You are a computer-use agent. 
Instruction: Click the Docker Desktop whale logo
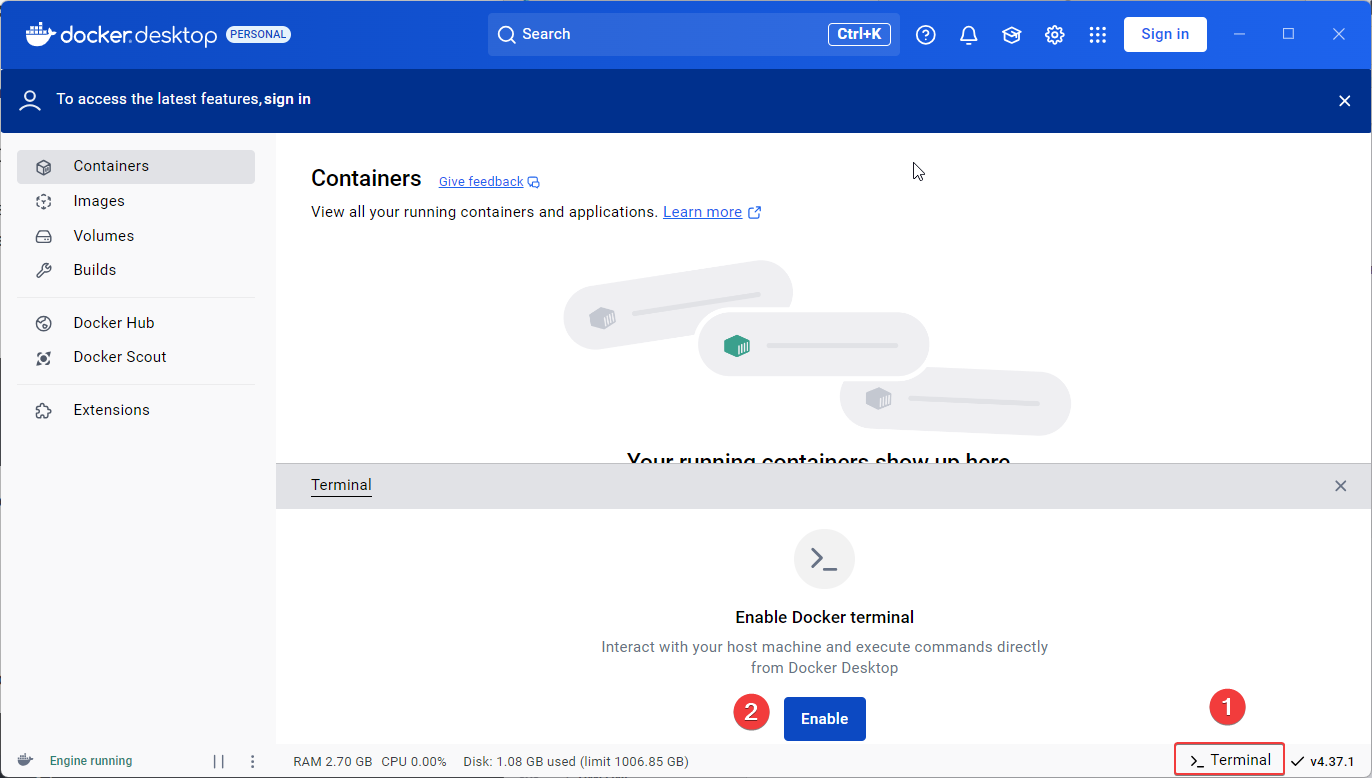click(39, 34)
